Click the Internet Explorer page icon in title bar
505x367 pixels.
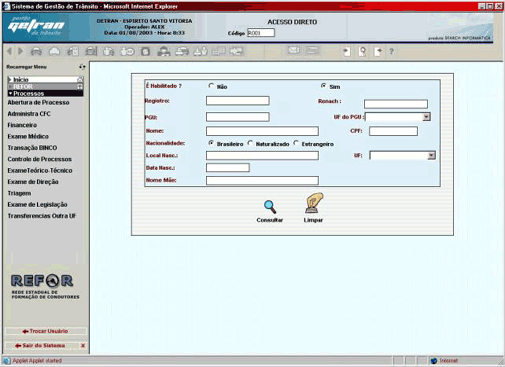[6, 6]
